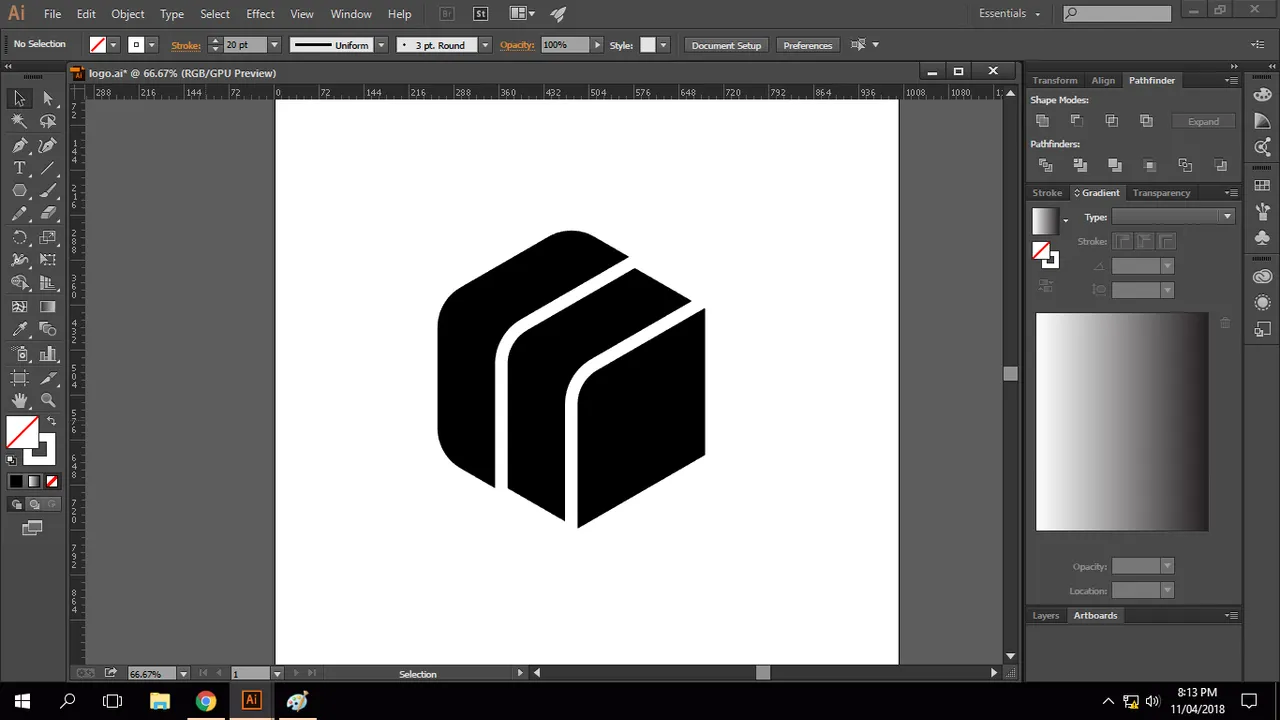Select the Zoom tool
The image size is (1280, 720).
48,400
